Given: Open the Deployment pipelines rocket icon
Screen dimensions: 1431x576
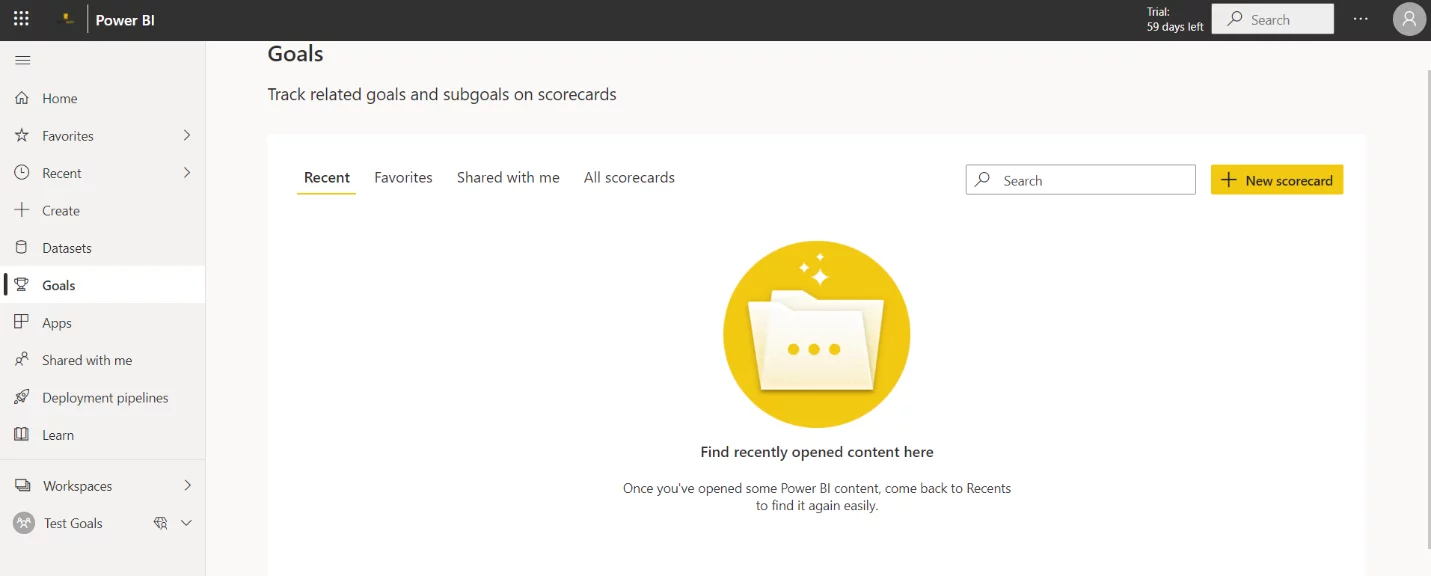Looking at the screenshot, I should tap(22, 397).
